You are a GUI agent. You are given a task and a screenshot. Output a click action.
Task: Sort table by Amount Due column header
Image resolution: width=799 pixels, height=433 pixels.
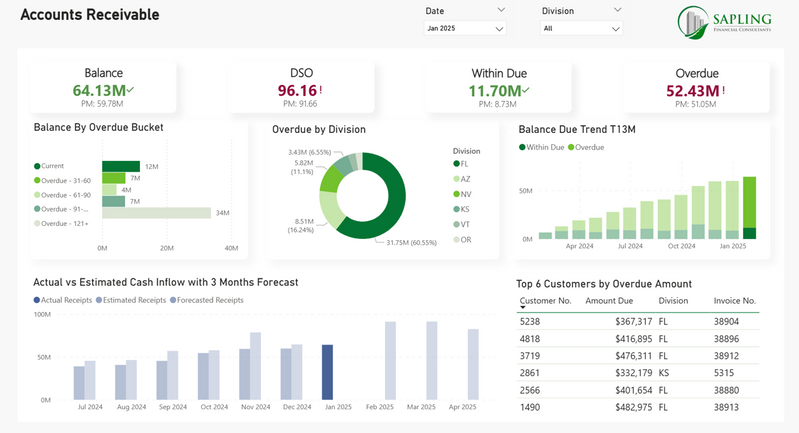tap(608, 300)
